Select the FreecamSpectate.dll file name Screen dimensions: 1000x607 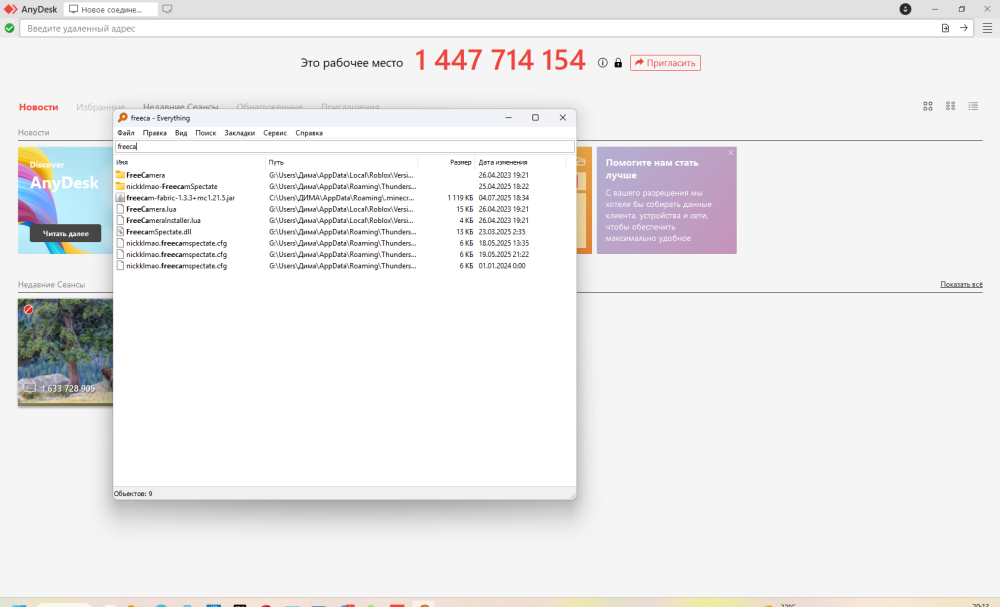159,232
